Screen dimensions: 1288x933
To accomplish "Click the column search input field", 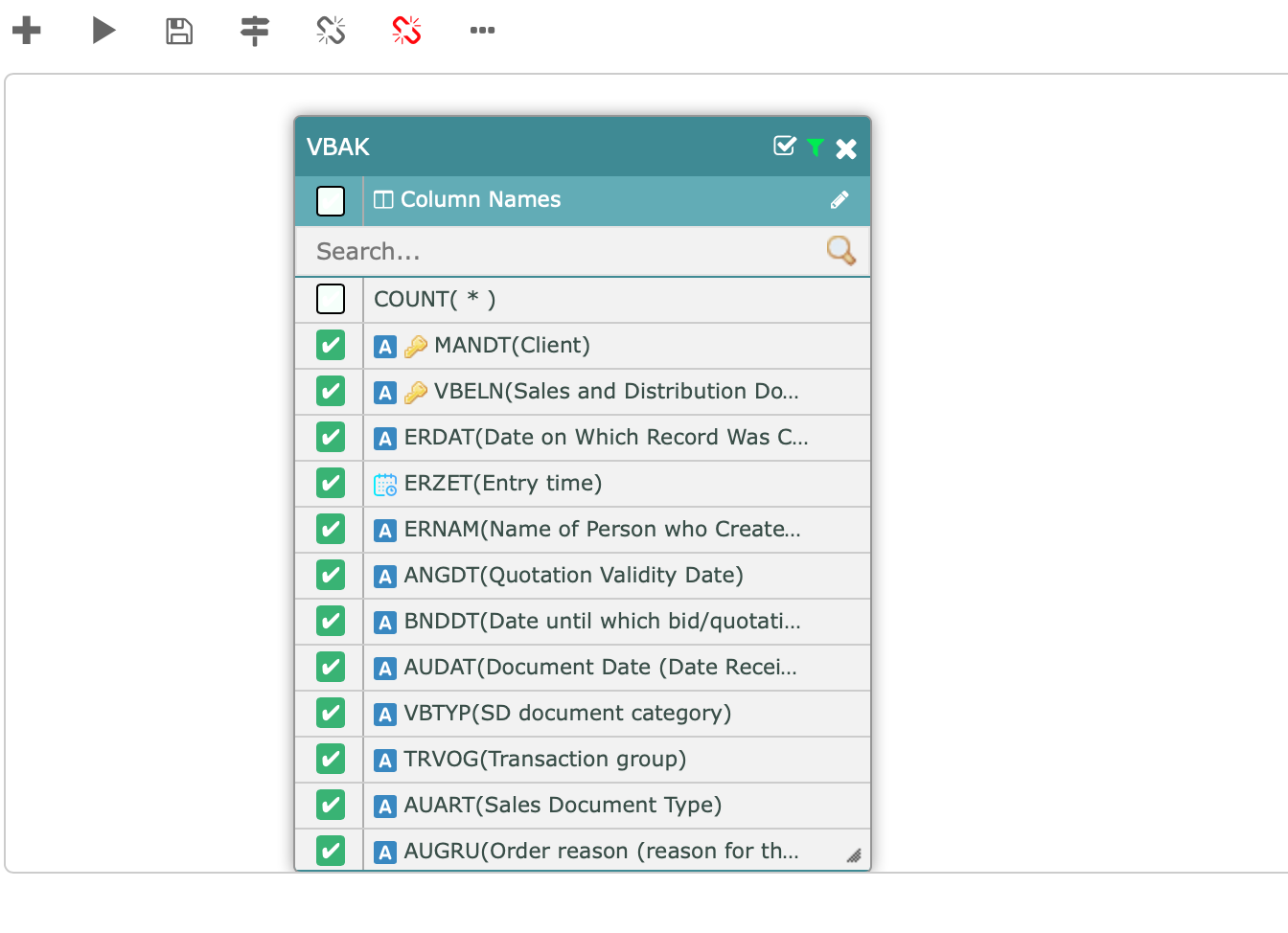I will point(565,251).
